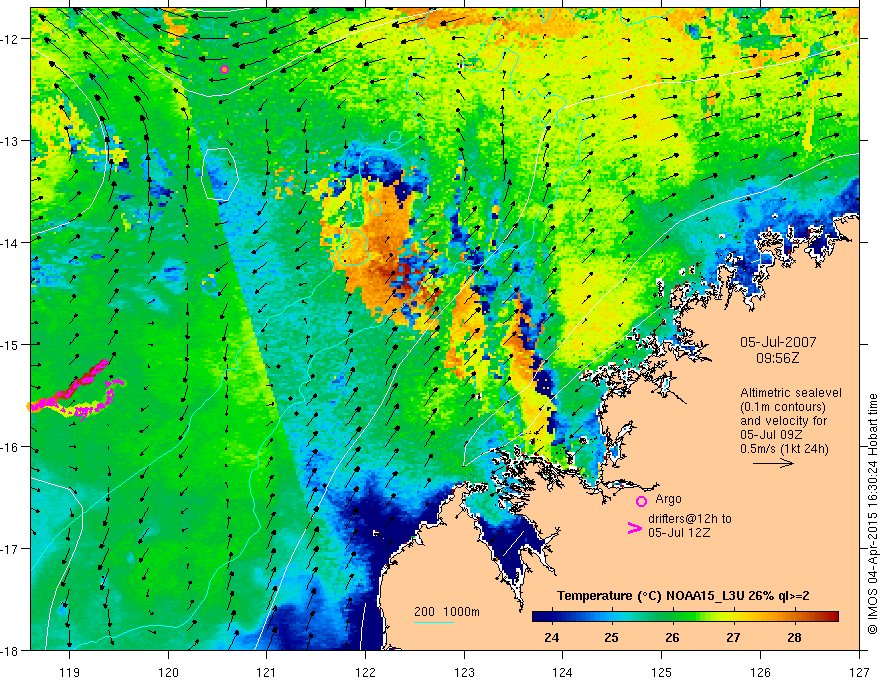Click latitude label '-15' on the y-axis
Image resolution: width=880 pixels, height=680 pixels.
(10, 344)
